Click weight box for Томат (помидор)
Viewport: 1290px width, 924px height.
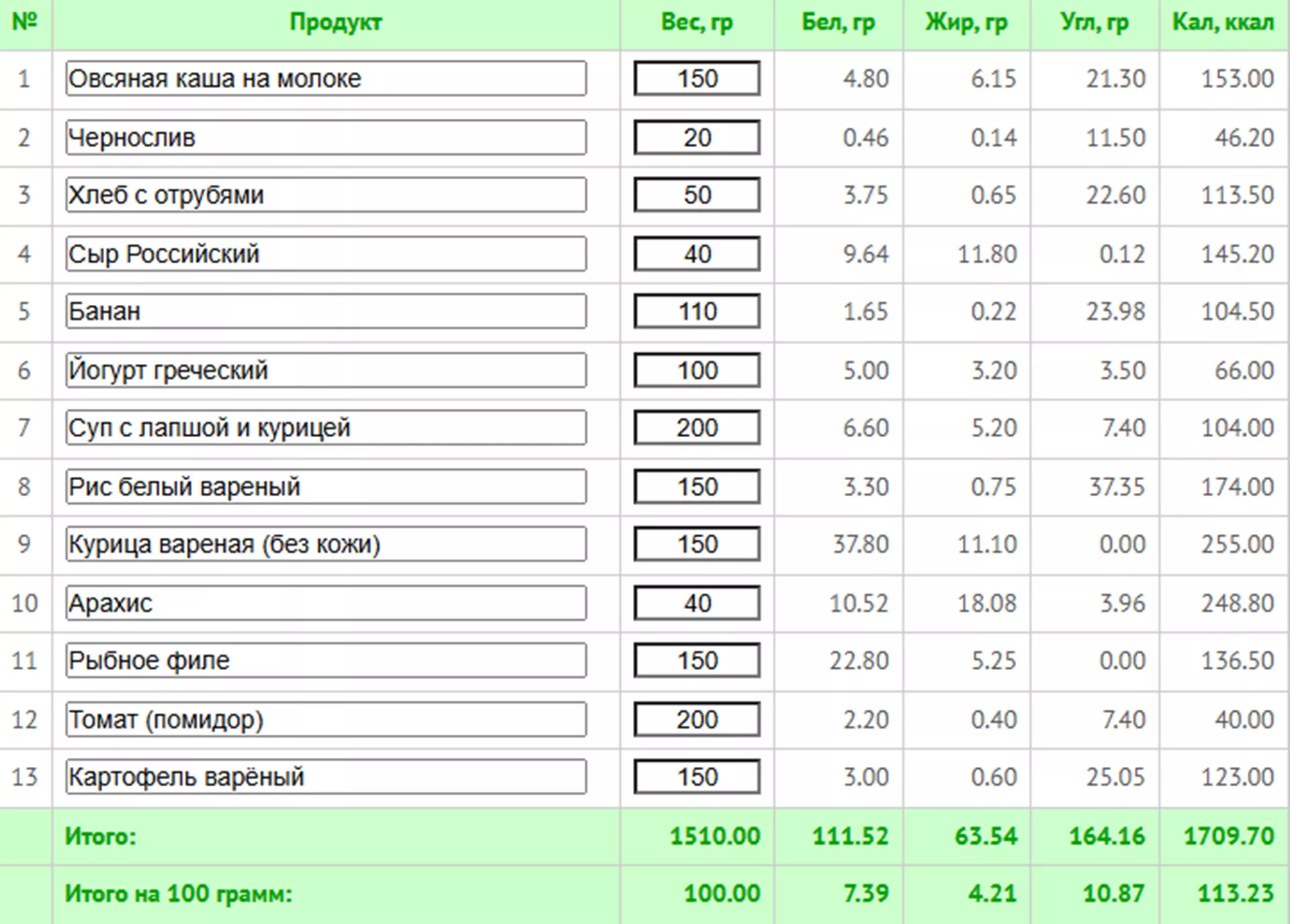pyautogui.click(x=697, y=720)
